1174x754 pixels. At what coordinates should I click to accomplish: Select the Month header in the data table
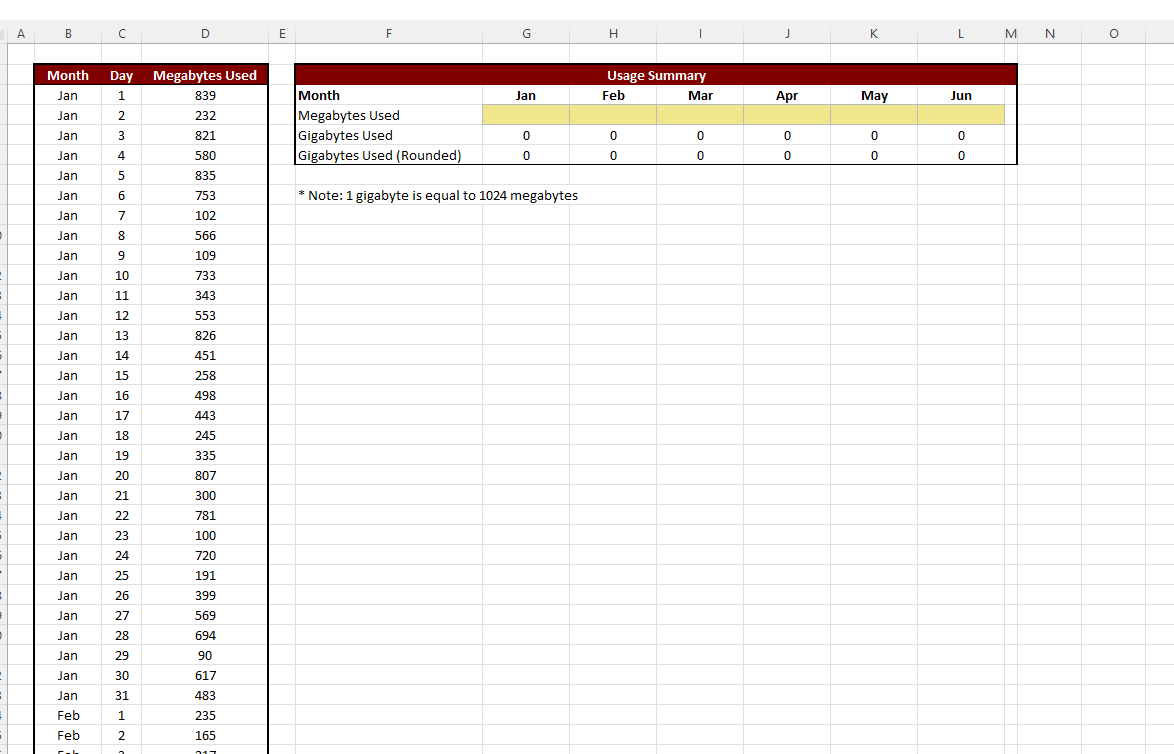coord(68,75)
